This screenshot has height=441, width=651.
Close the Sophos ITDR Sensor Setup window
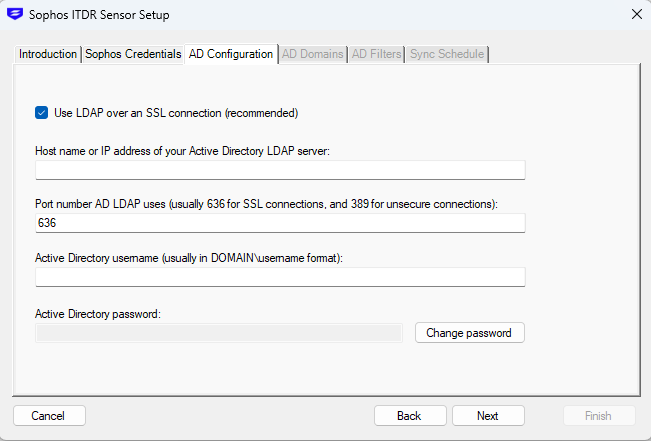pyautogui.click(x=636, y=14)
